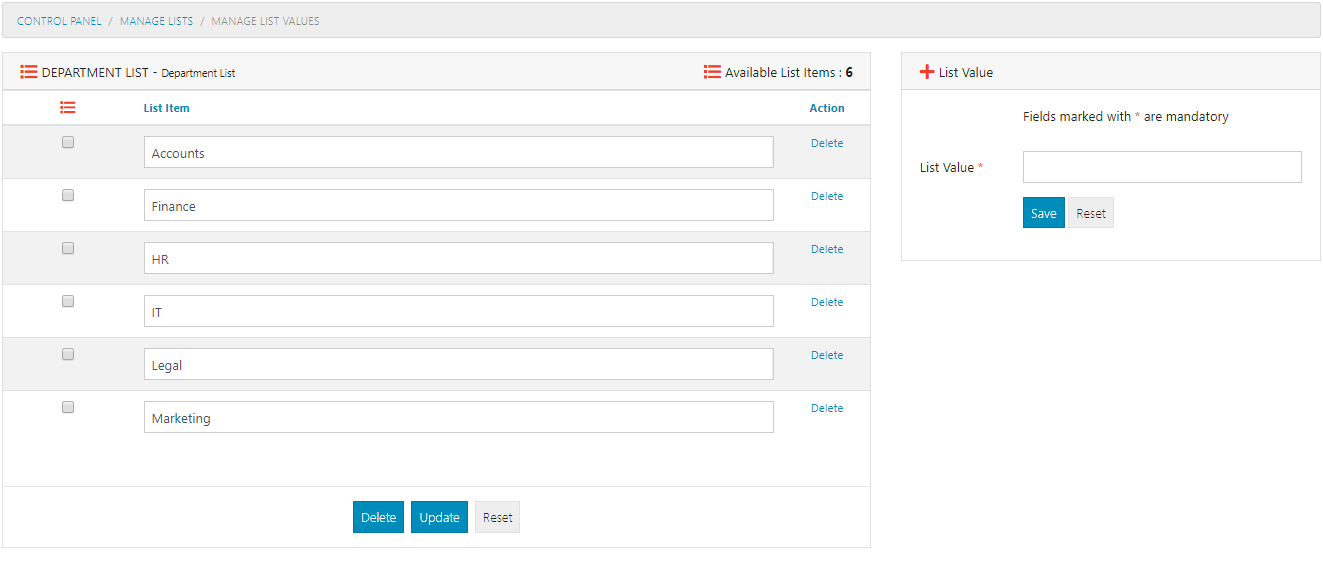This screenshot has width=1323, height=561.
Task: Delete the Finance list item via its link
Action: 827,197
